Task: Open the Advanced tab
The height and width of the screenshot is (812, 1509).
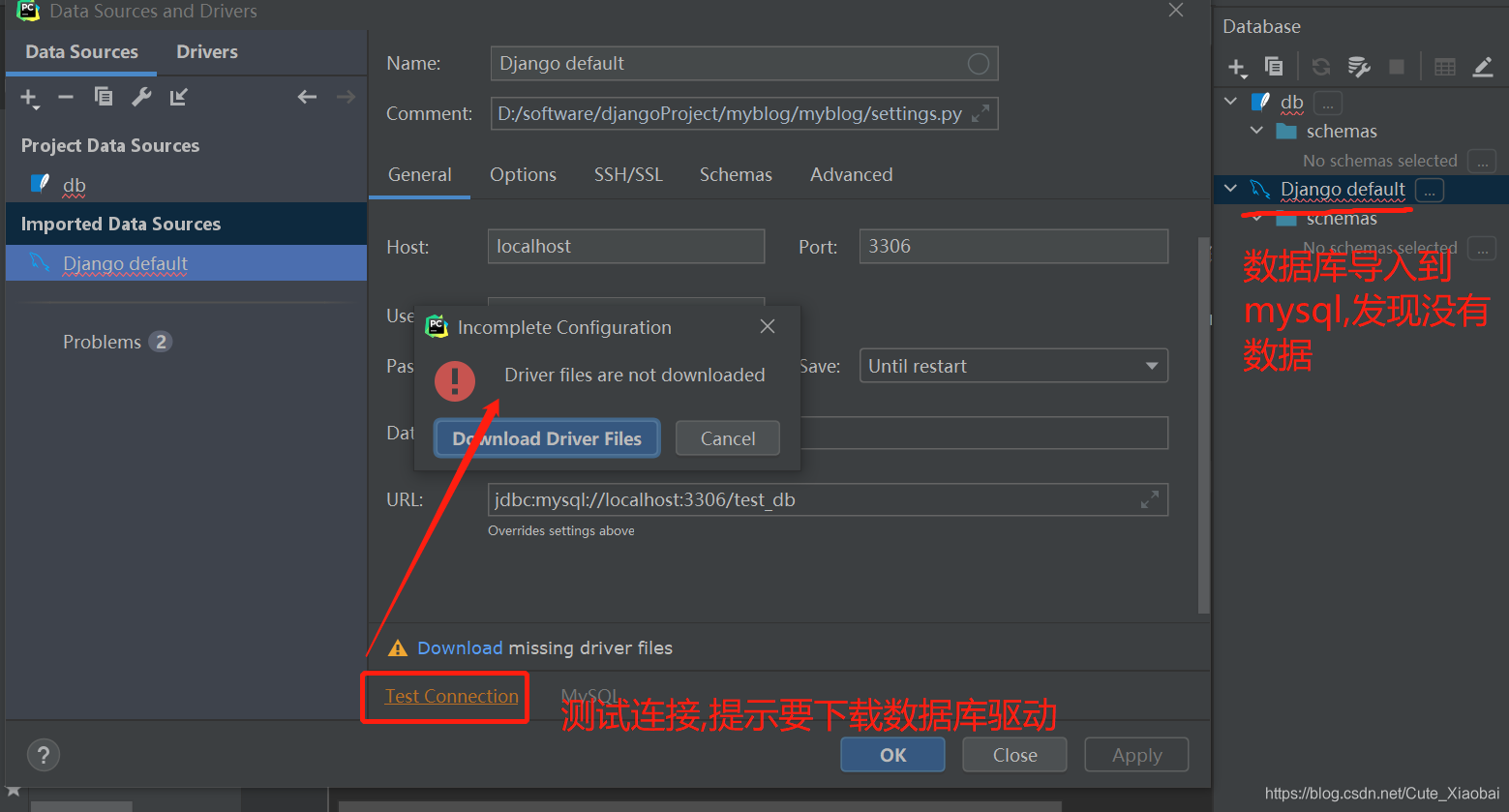Action: click(852, 175)
